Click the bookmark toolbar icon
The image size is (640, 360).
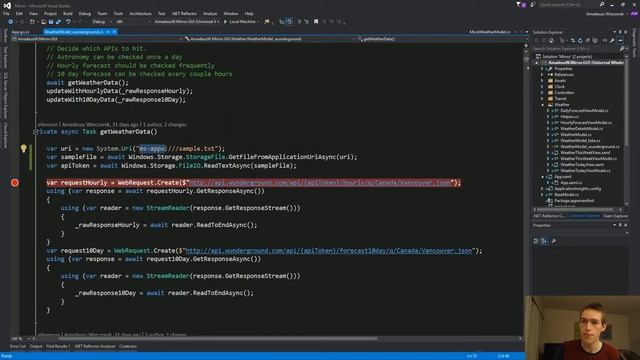(316, 22)
